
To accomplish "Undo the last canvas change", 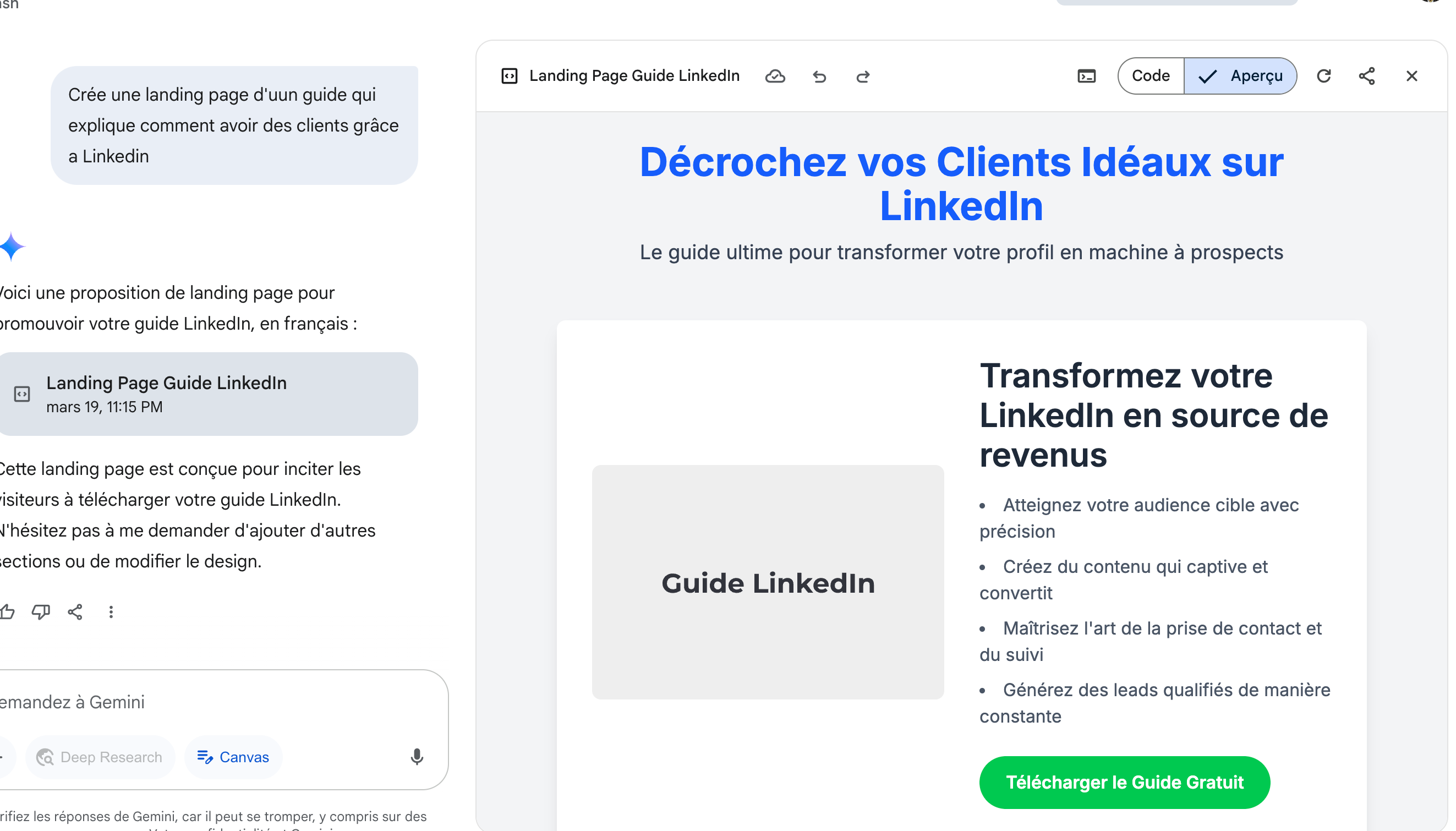I will point(819,76).
